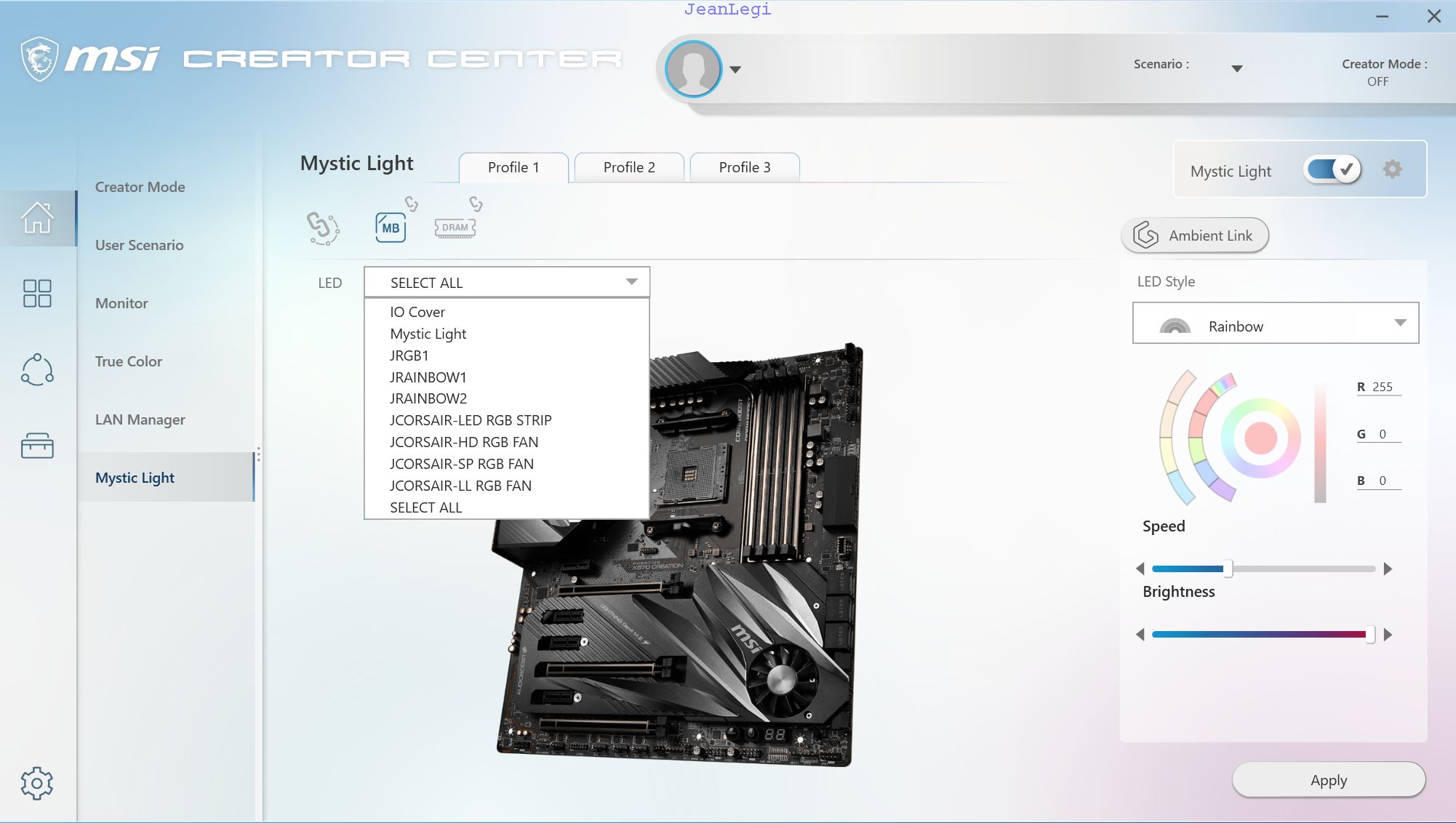
Task: Click the DRAM component icon
Action: [x=454, y=227]
